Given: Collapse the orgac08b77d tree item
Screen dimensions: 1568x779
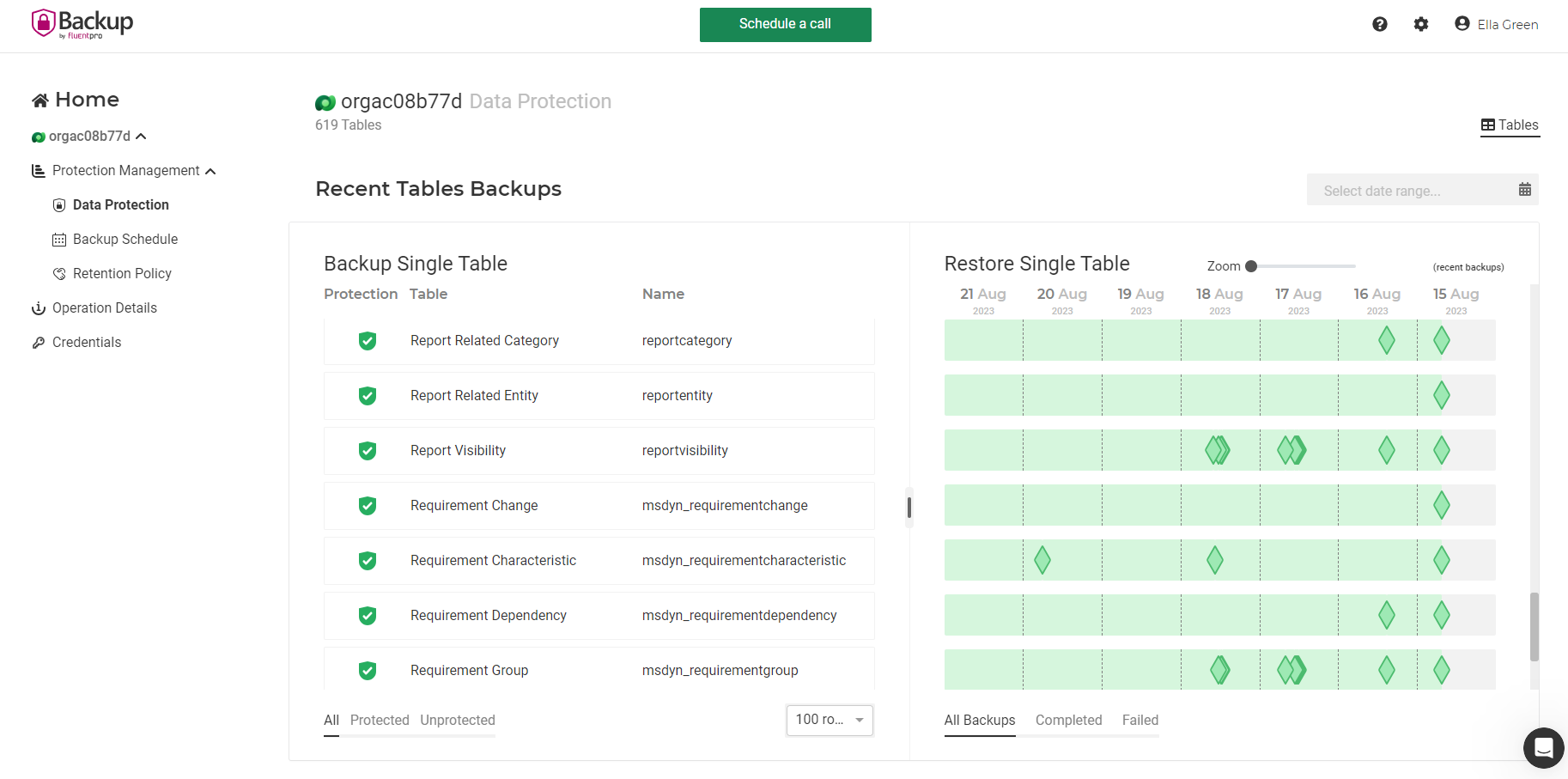Looking at the screenshot, I should (x=143, y=136).
